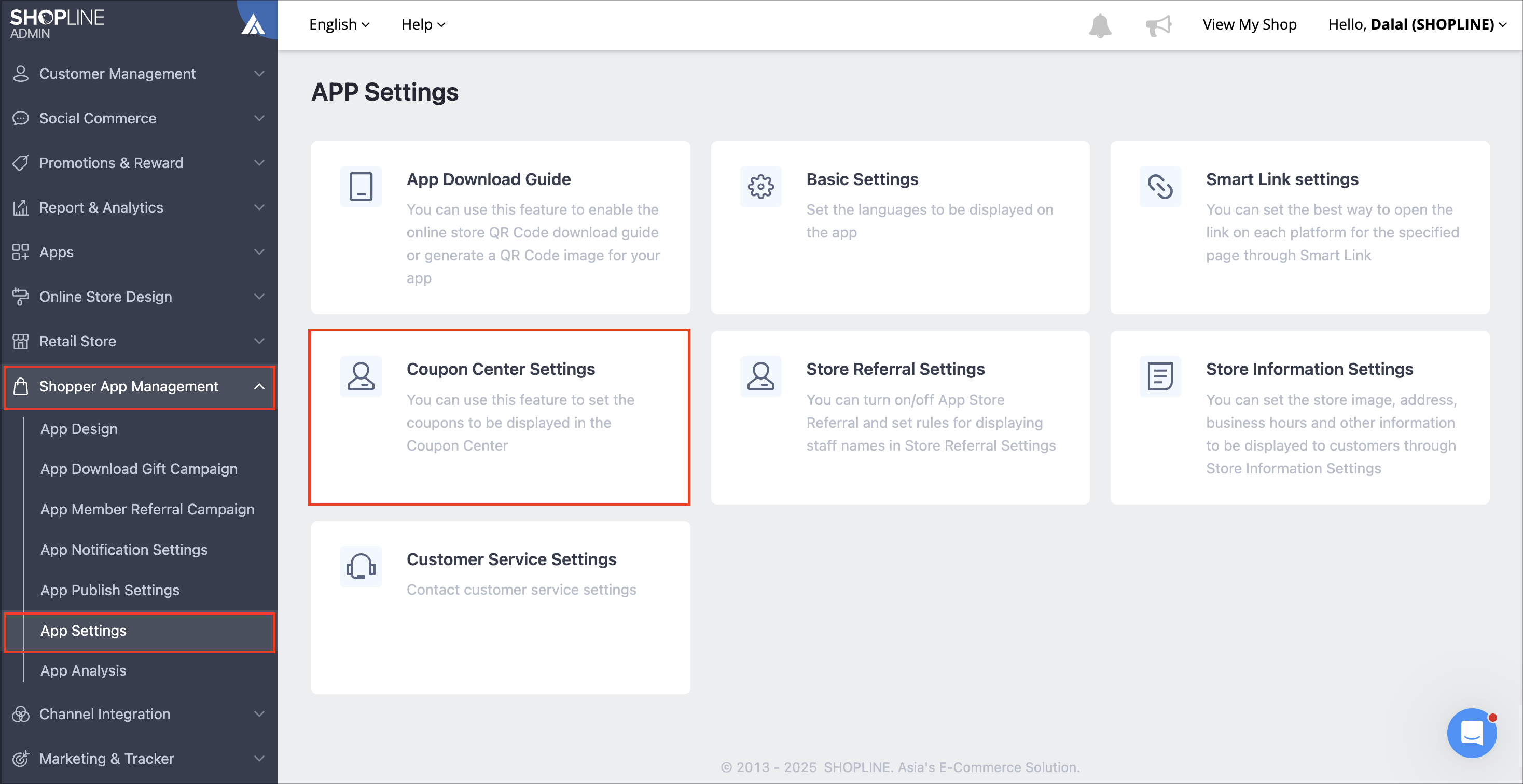1523x784 pixels.
Task: Go to App Design submenu
Action: click(79, 429)
